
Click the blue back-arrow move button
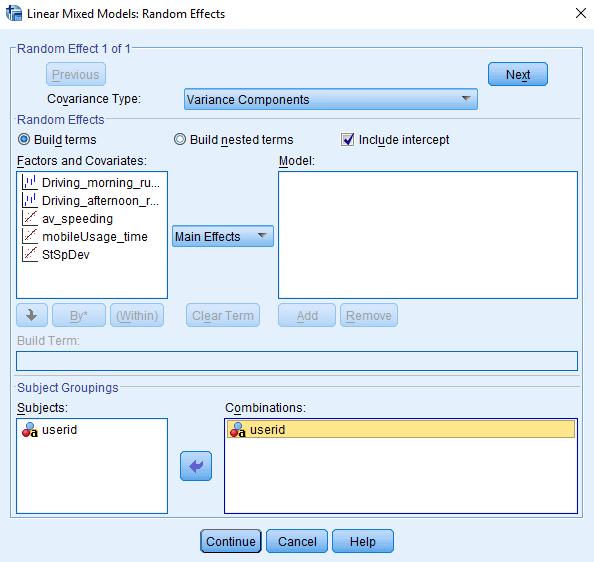pyautogui.click(x=196, y=466)
